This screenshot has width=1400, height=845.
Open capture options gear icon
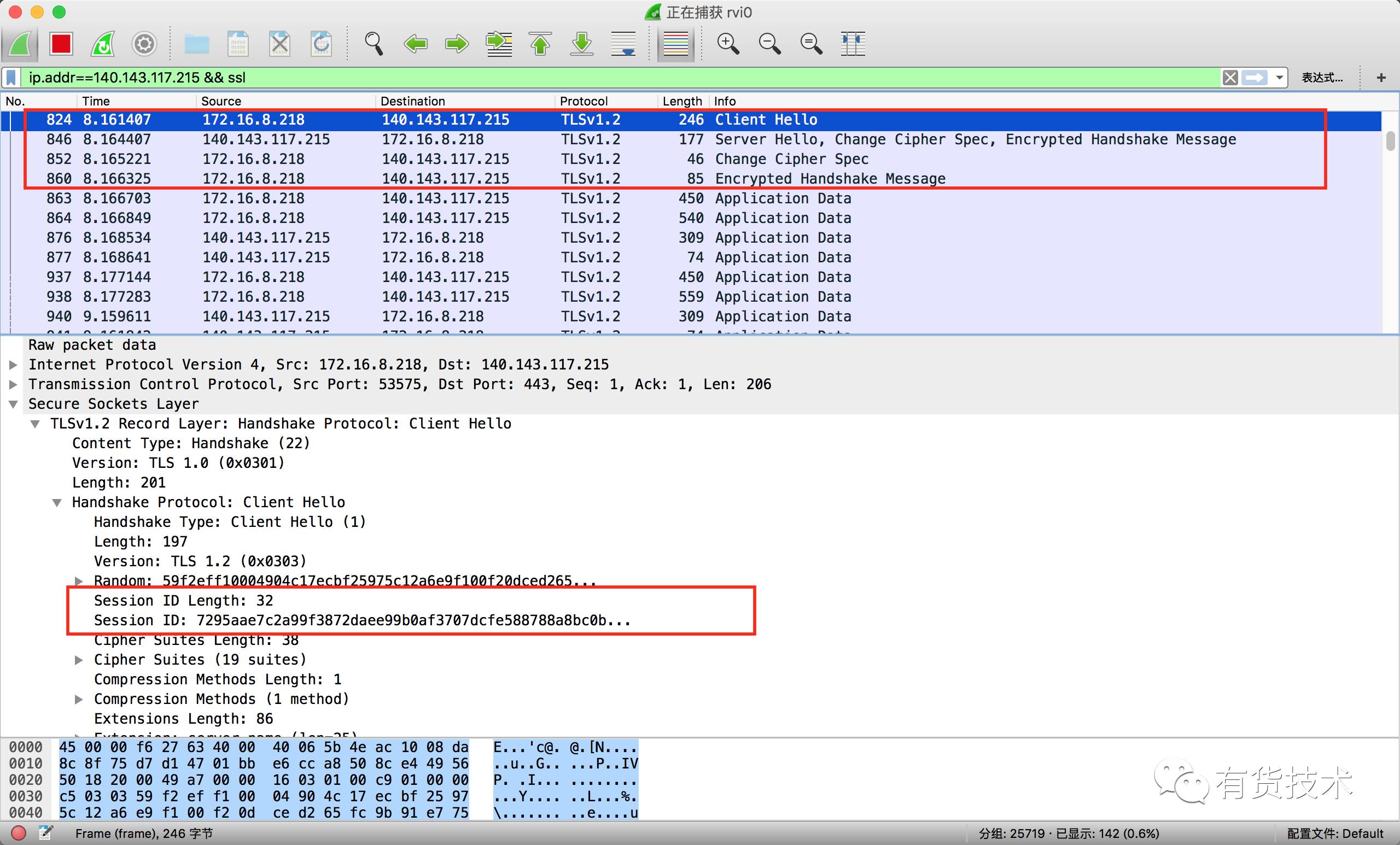tap(144, 44)
